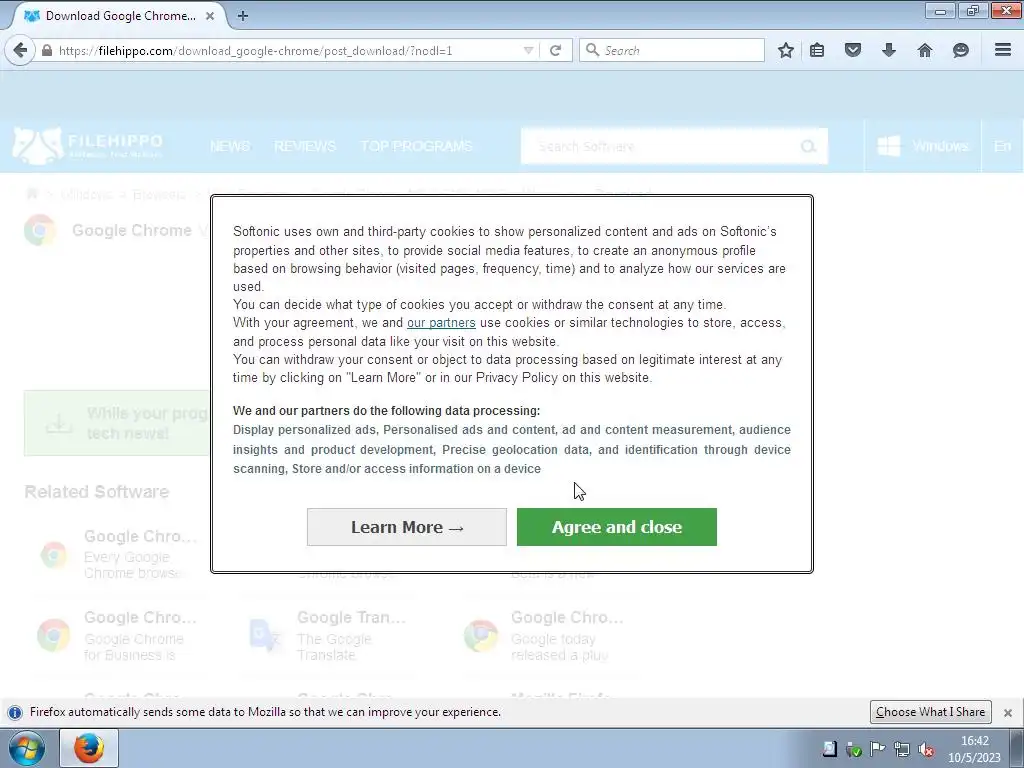1024x768 pixels.
Task: Open REVIEWS in FileHippo navigation
Action: [x=305, y=146]
